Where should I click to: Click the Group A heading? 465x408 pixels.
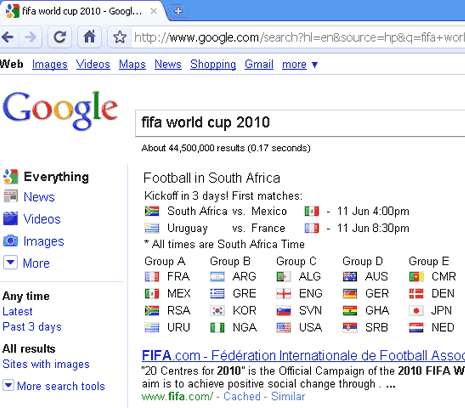165,261
